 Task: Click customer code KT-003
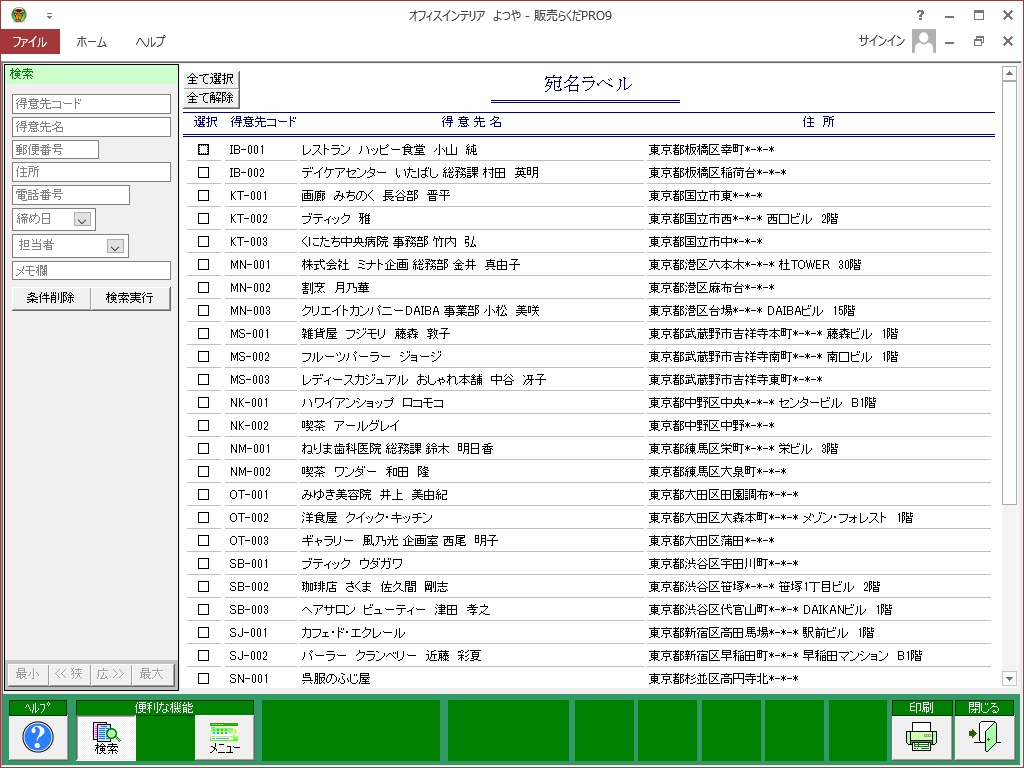click(249, 242)
